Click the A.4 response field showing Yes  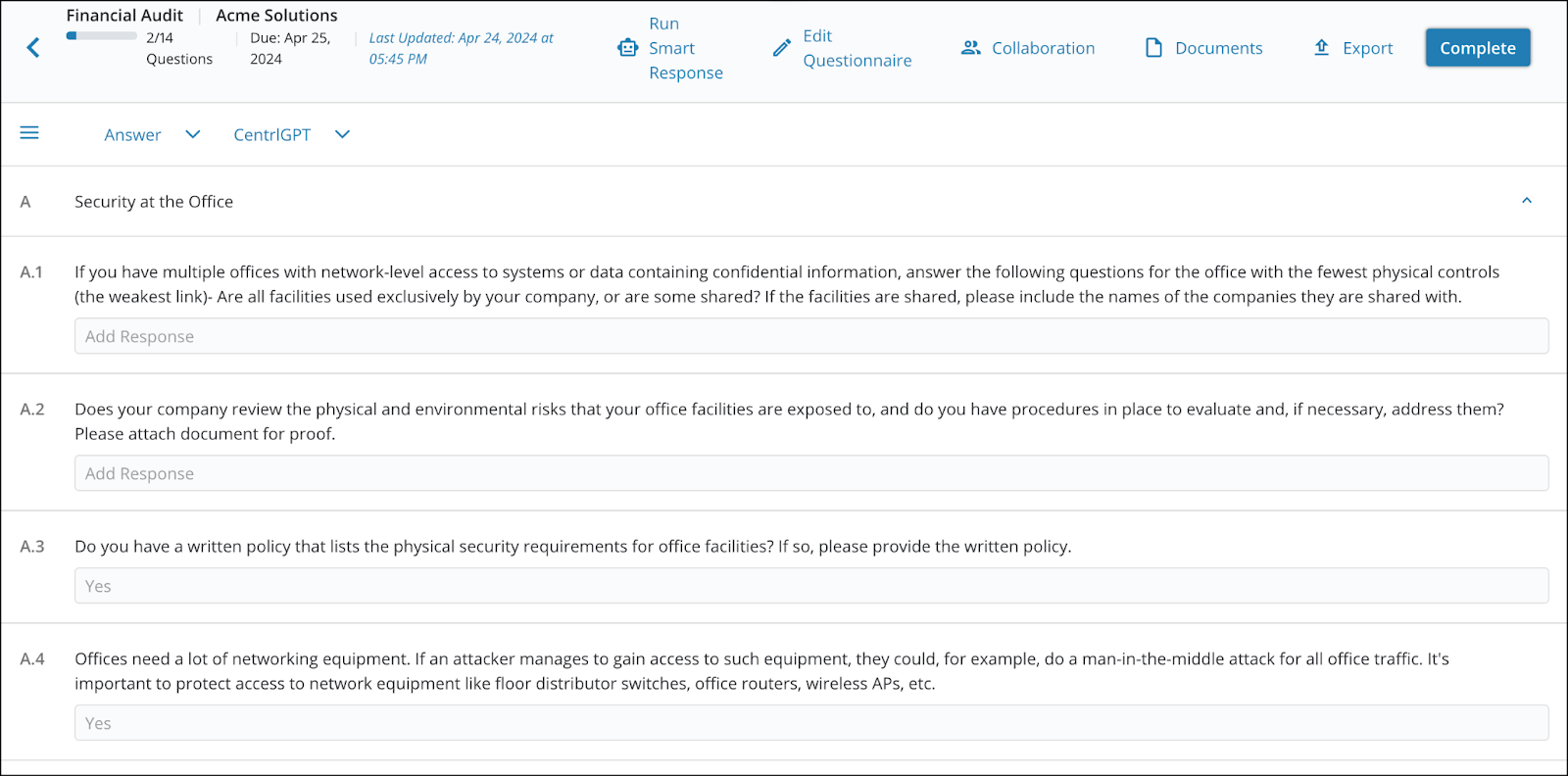tap(811, 723)
